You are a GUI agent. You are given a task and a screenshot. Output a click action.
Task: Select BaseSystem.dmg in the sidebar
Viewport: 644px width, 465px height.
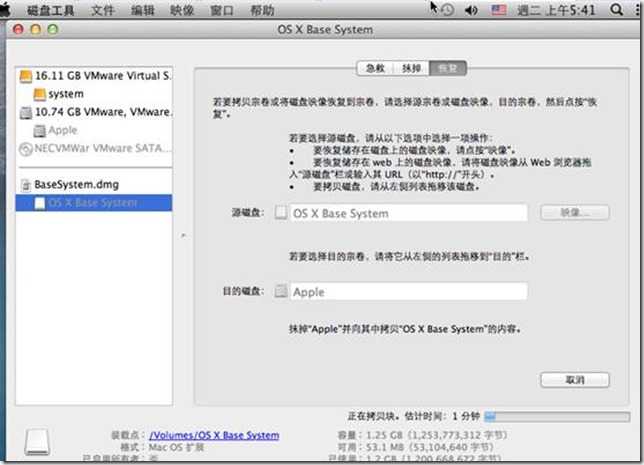[94, 185]
